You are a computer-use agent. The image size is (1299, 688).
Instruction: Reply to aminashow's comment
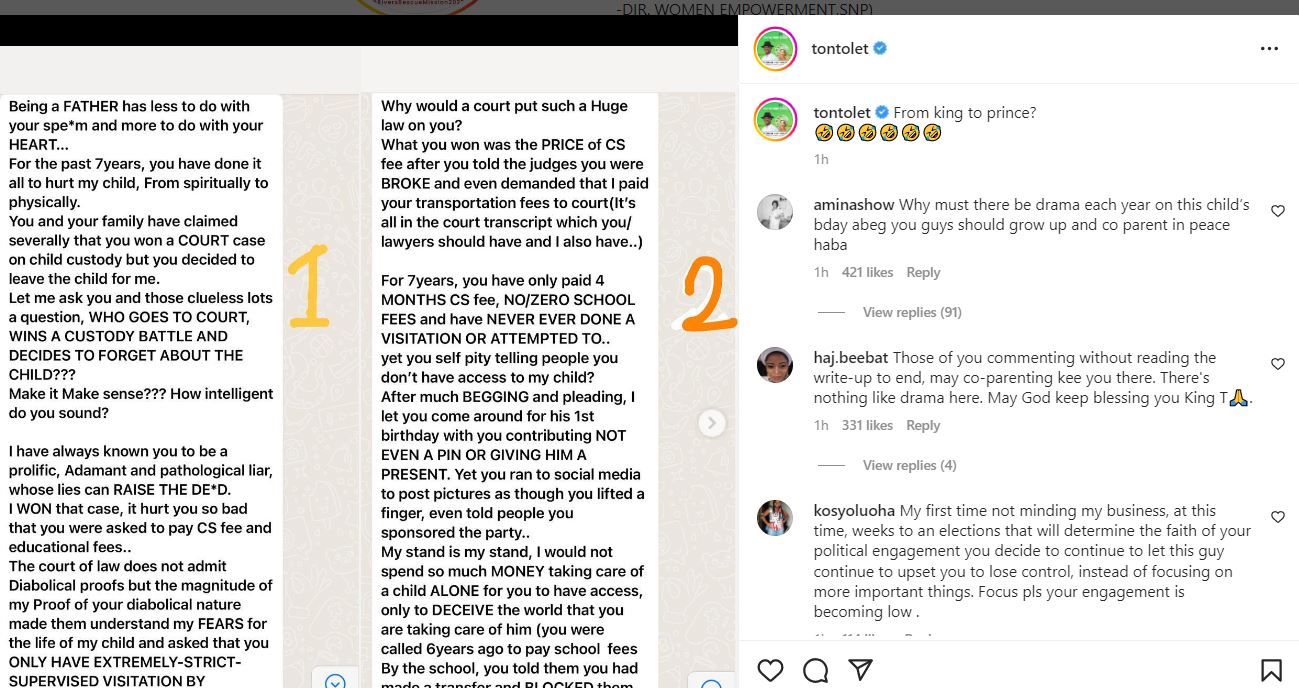(923, 272)
